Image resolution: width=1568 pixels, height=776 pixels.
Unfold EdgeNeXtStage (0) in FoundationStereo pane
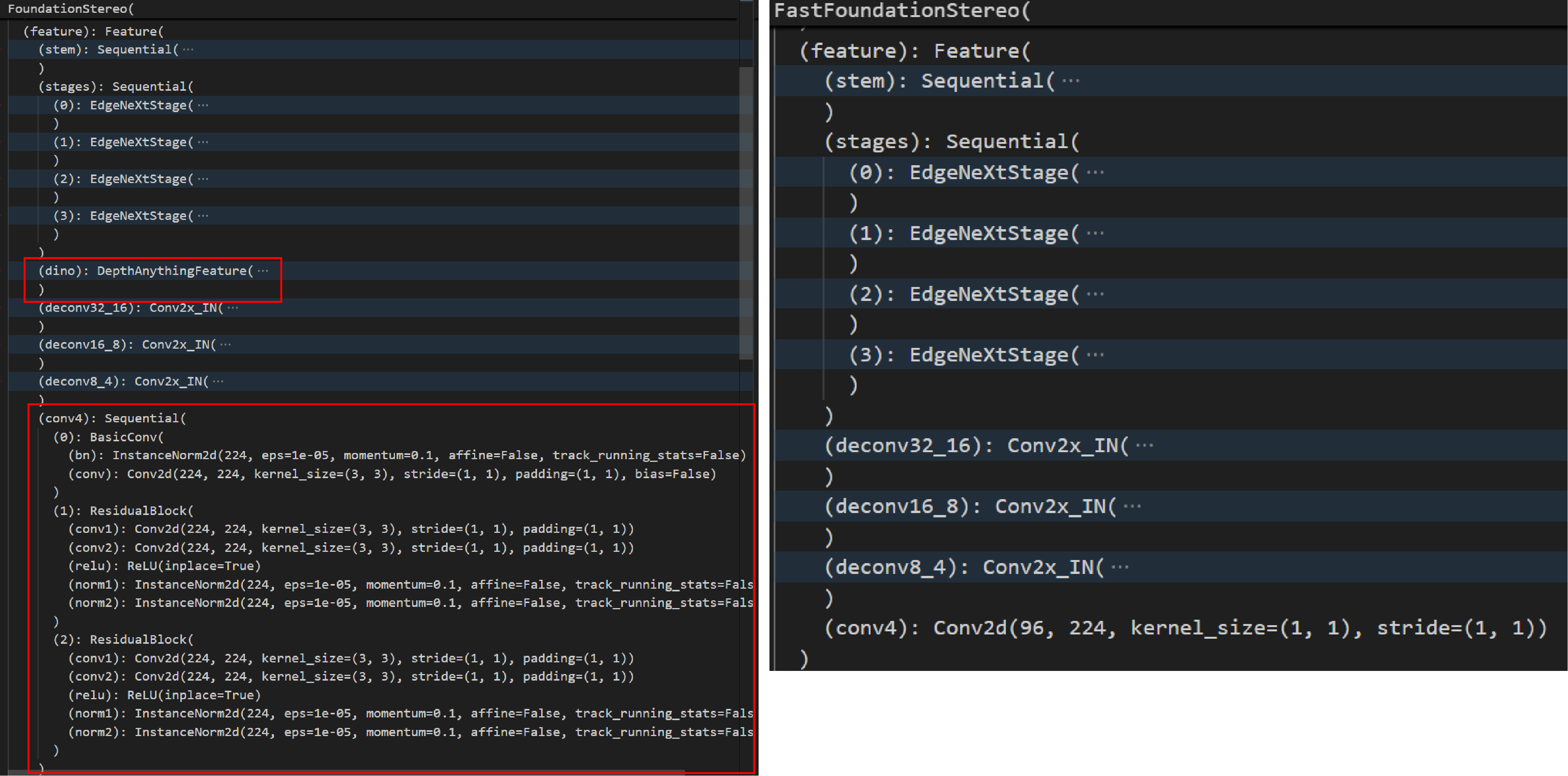[x=203, y=105]
